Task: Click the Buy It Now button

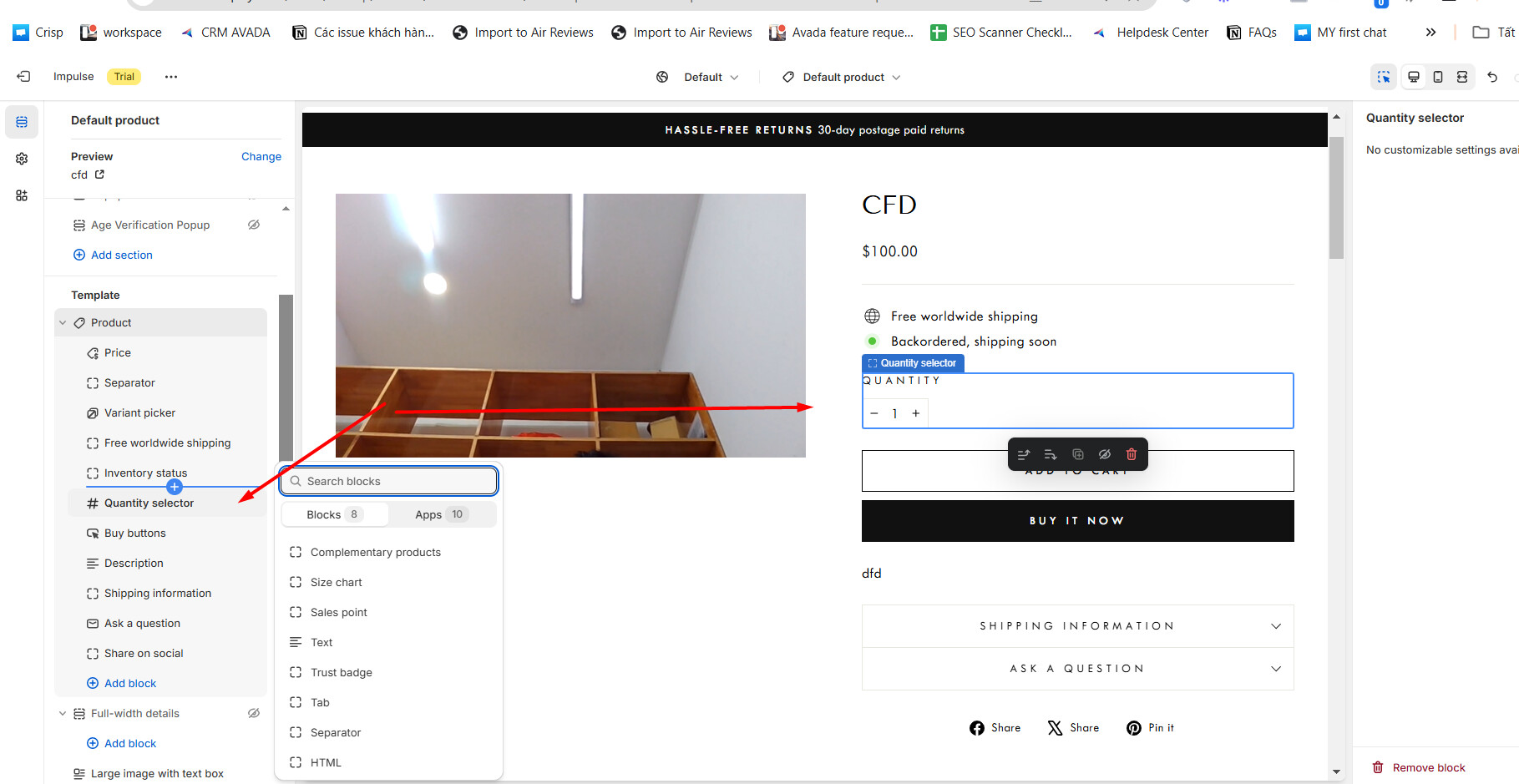Action: [x=1078, y=521]
